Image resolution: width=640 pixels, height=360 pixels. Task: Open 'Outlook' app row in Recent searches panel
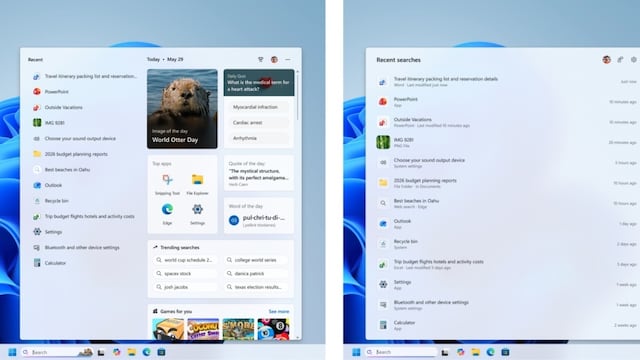pos(505,224)
